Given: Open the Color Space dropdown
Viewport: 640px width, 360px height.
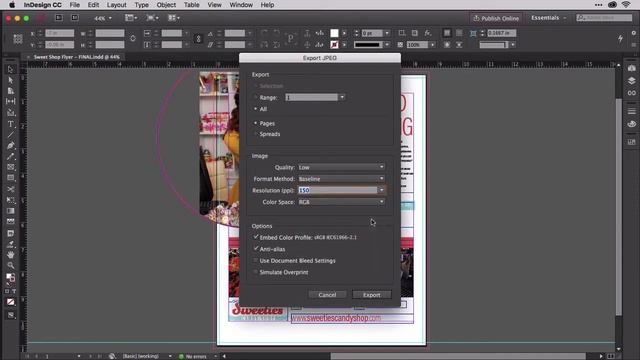Looking at the screenshot, I should [x=341, y=202].
